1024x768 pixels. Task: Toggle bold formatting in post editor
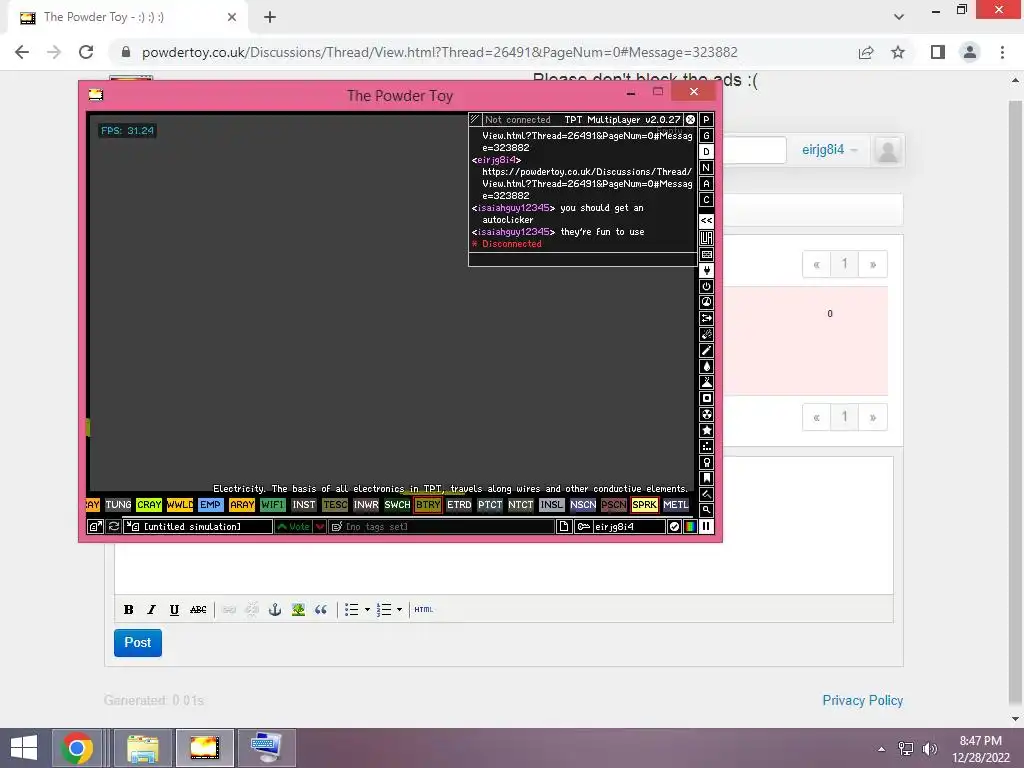point(129,609)
